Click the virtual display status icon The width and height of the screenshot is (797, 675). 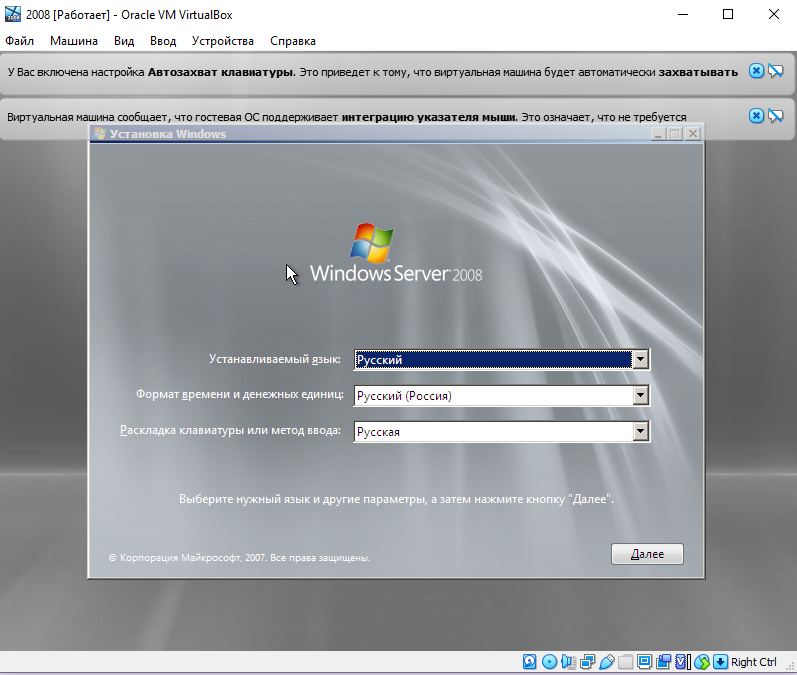click(645, 662)
